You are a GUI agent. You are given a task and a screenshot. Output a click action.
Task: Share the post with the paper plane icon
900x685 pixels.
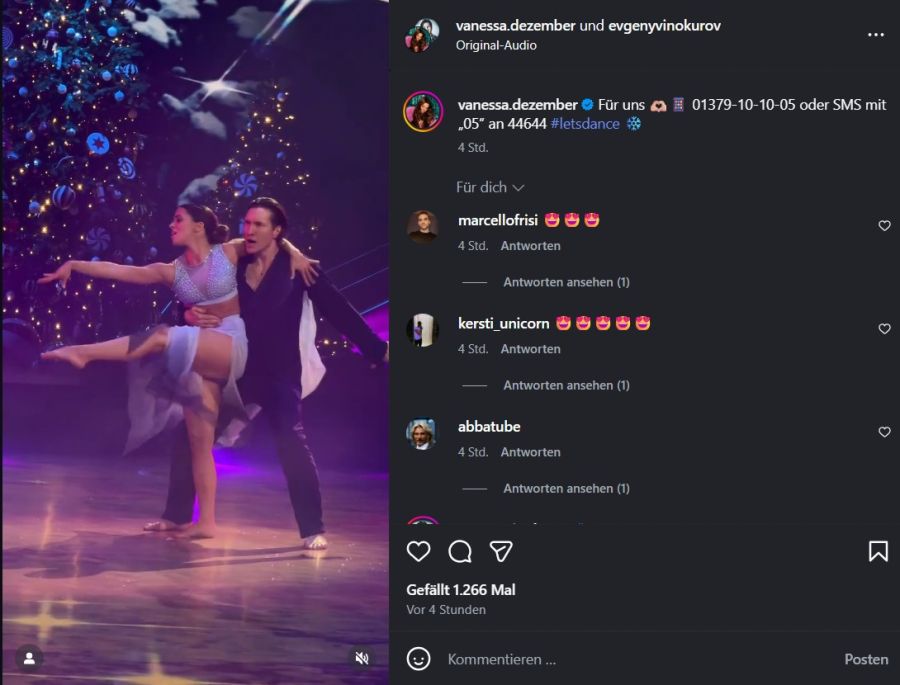coord(501,551)
